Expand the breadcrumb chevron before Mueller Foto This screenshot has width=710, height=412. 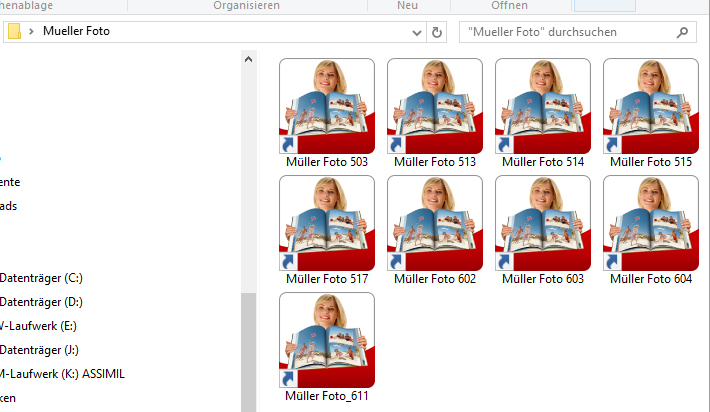31,31
